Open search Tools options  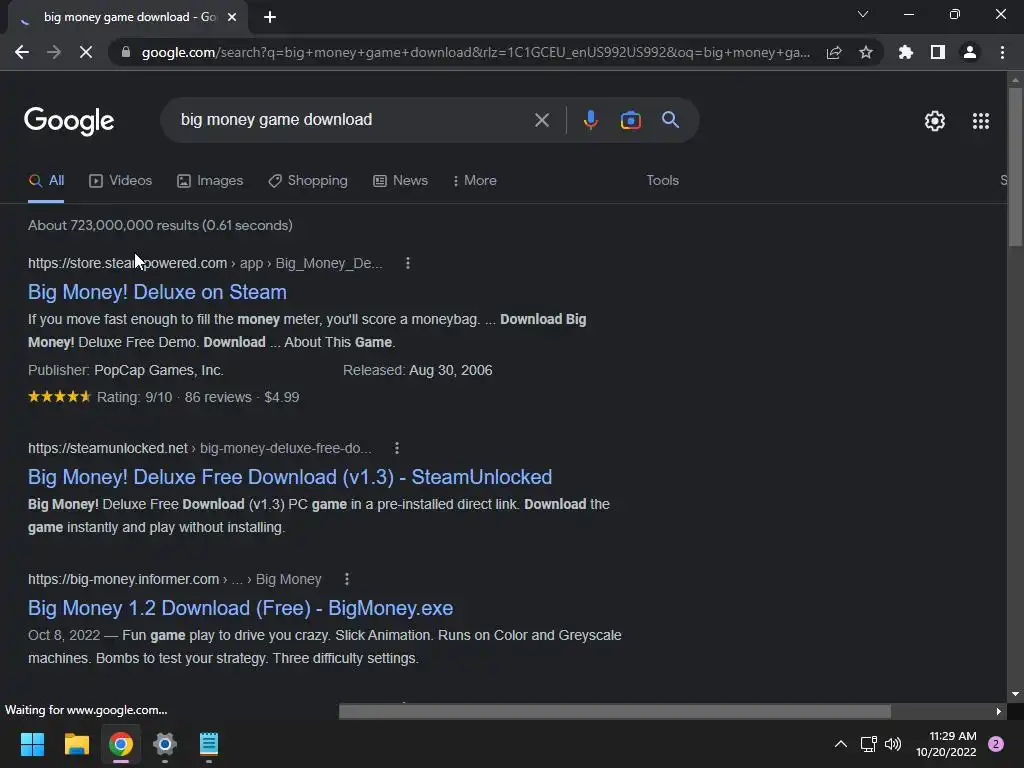662,180
